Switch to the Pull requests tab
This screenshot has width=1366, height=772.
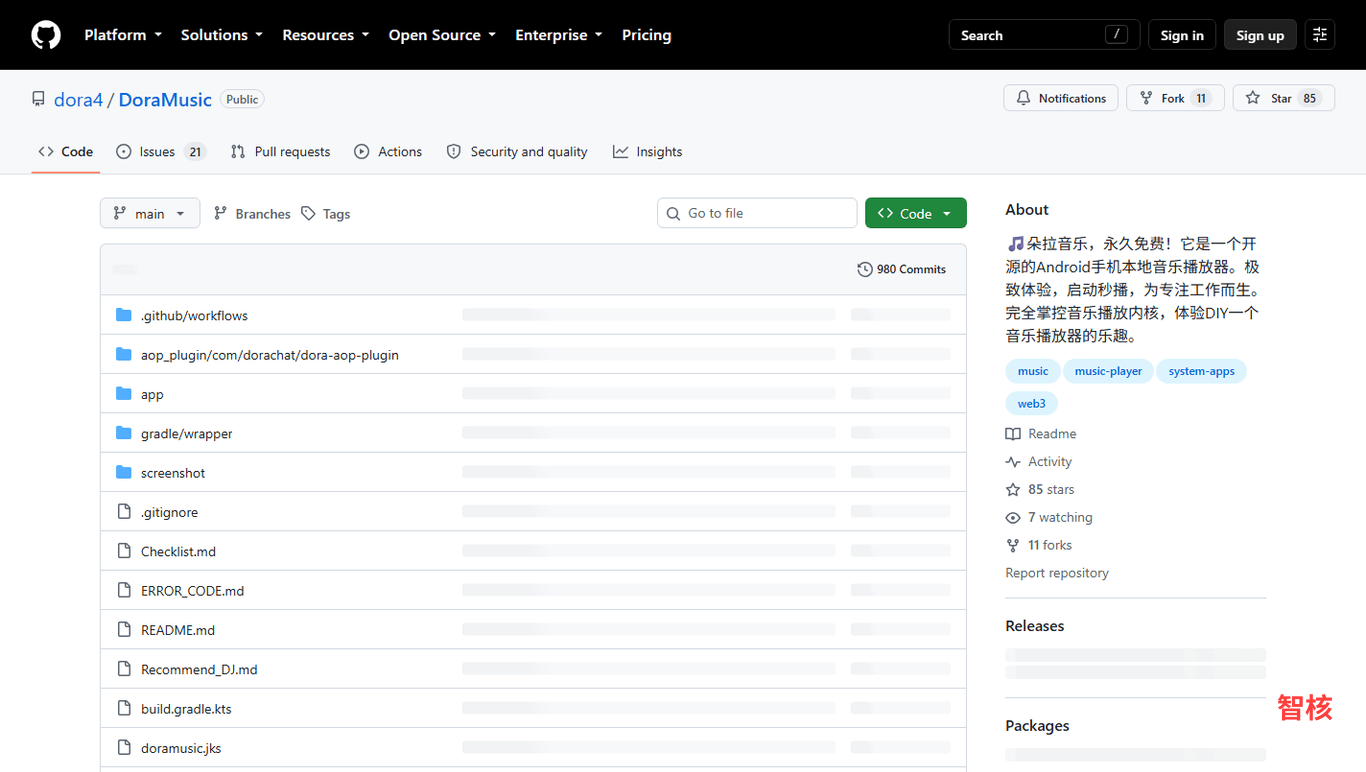coord(280,152)
